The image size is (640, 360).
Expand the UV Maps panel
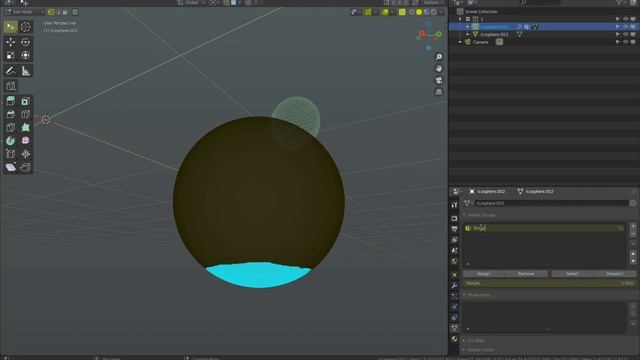coord(464,340)
